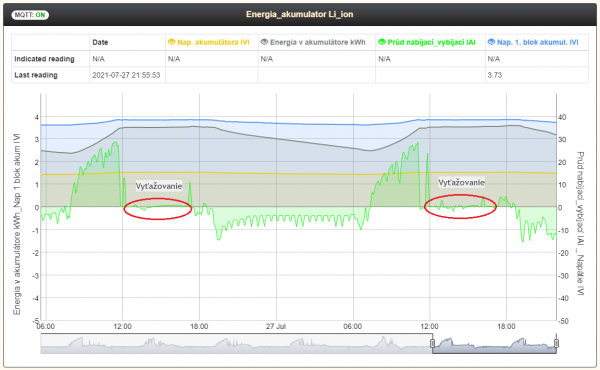Viewport: 600px width, 370px height.
Task: Click the Nap. akumulátora |V| column label
Action: point(213,42)
